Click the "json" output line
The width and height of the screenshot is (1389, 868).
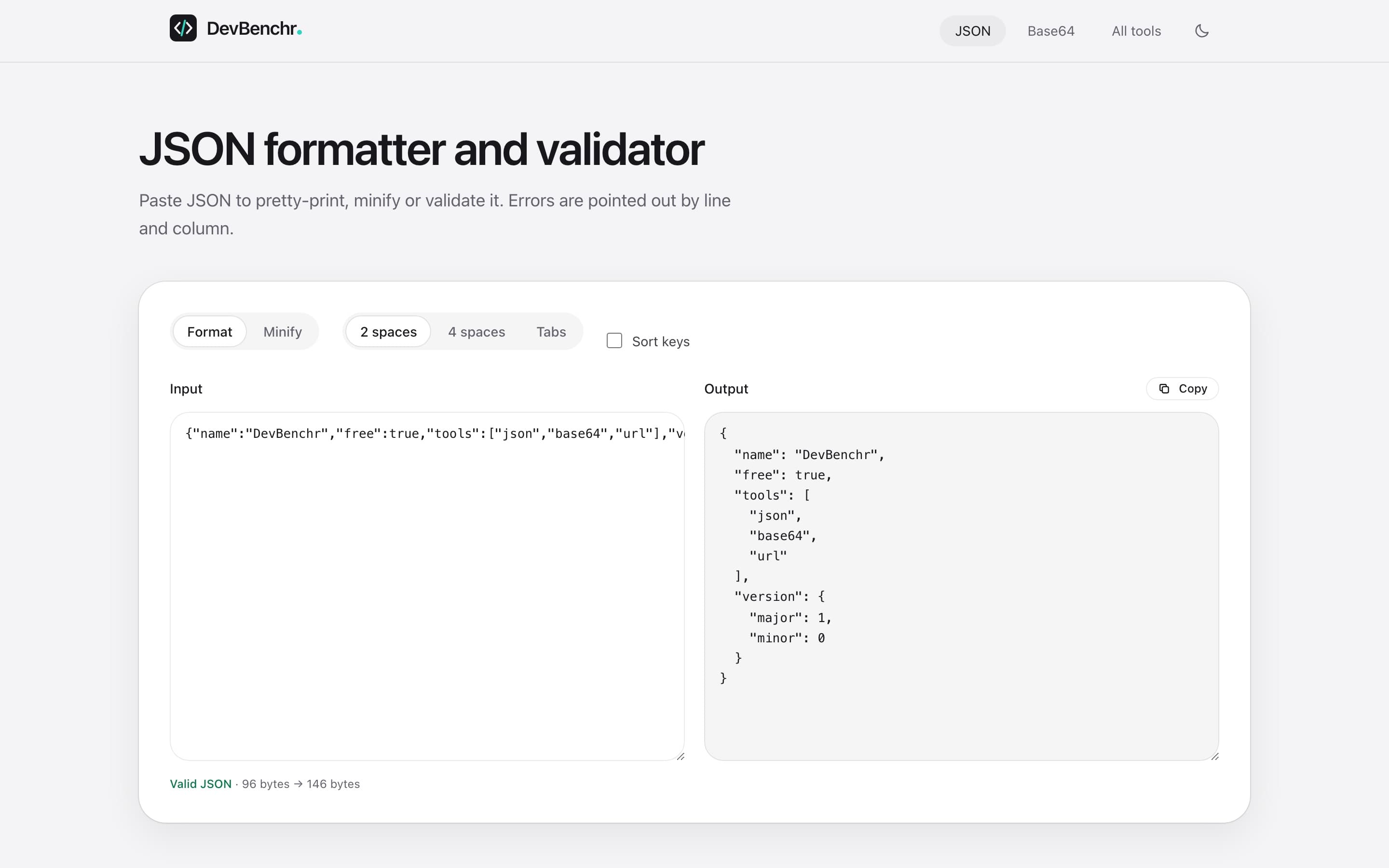click(x=776, y=515)
